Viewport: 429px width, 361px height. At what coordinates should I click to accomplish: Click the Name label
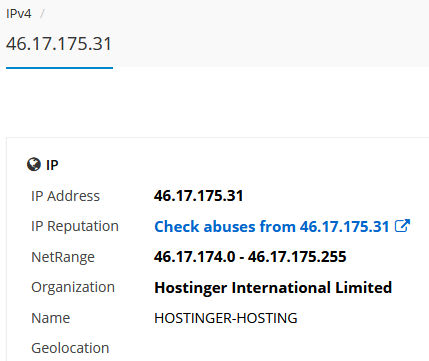(x=50, y=318)
